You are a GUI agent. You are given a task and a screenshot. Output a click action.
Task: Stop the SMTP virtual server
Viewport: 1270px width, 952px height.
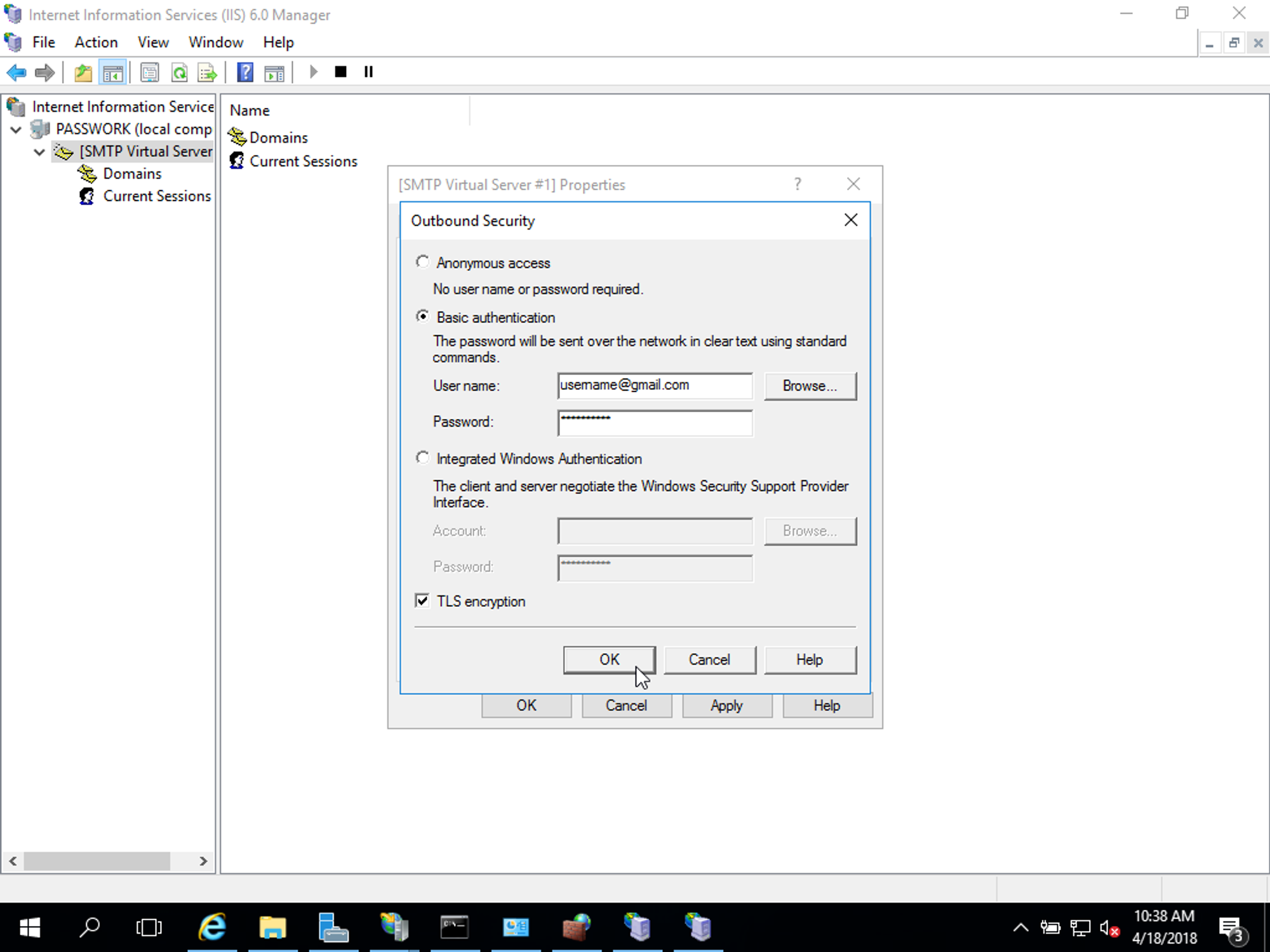(x=340, y=71)
